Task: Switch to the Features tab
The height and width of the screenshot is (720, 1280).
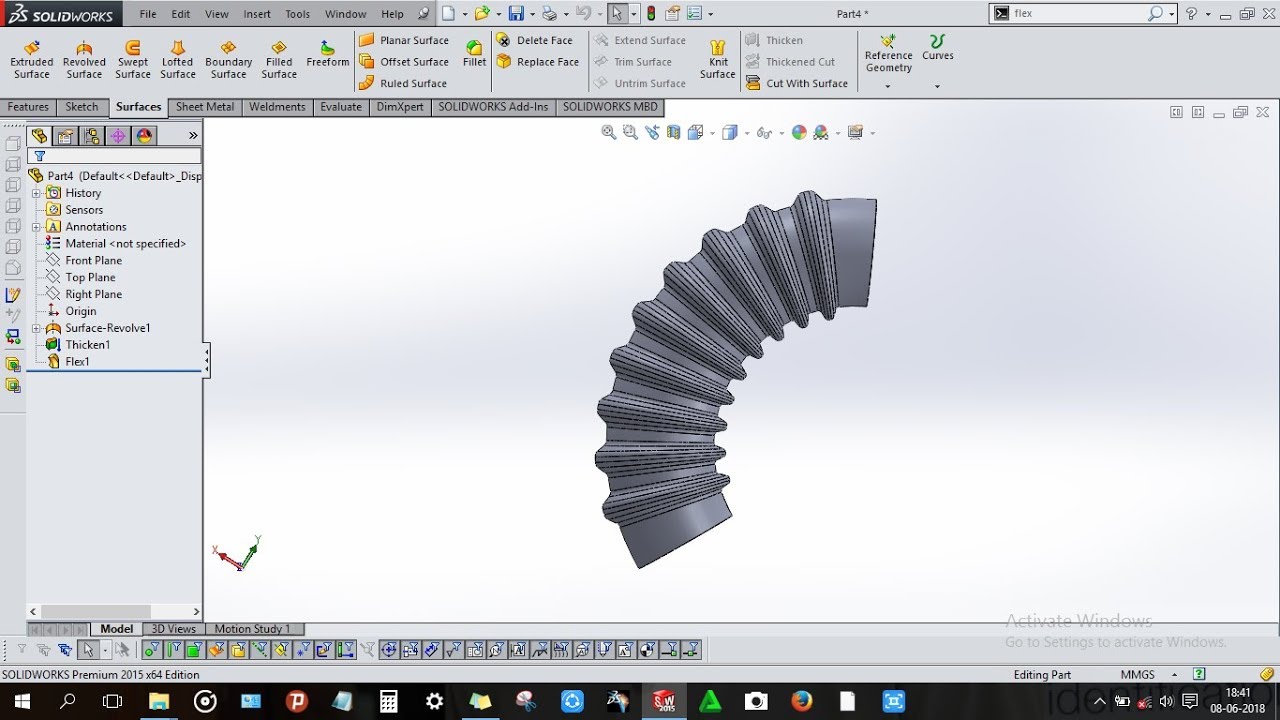Action: coord(28,107)
